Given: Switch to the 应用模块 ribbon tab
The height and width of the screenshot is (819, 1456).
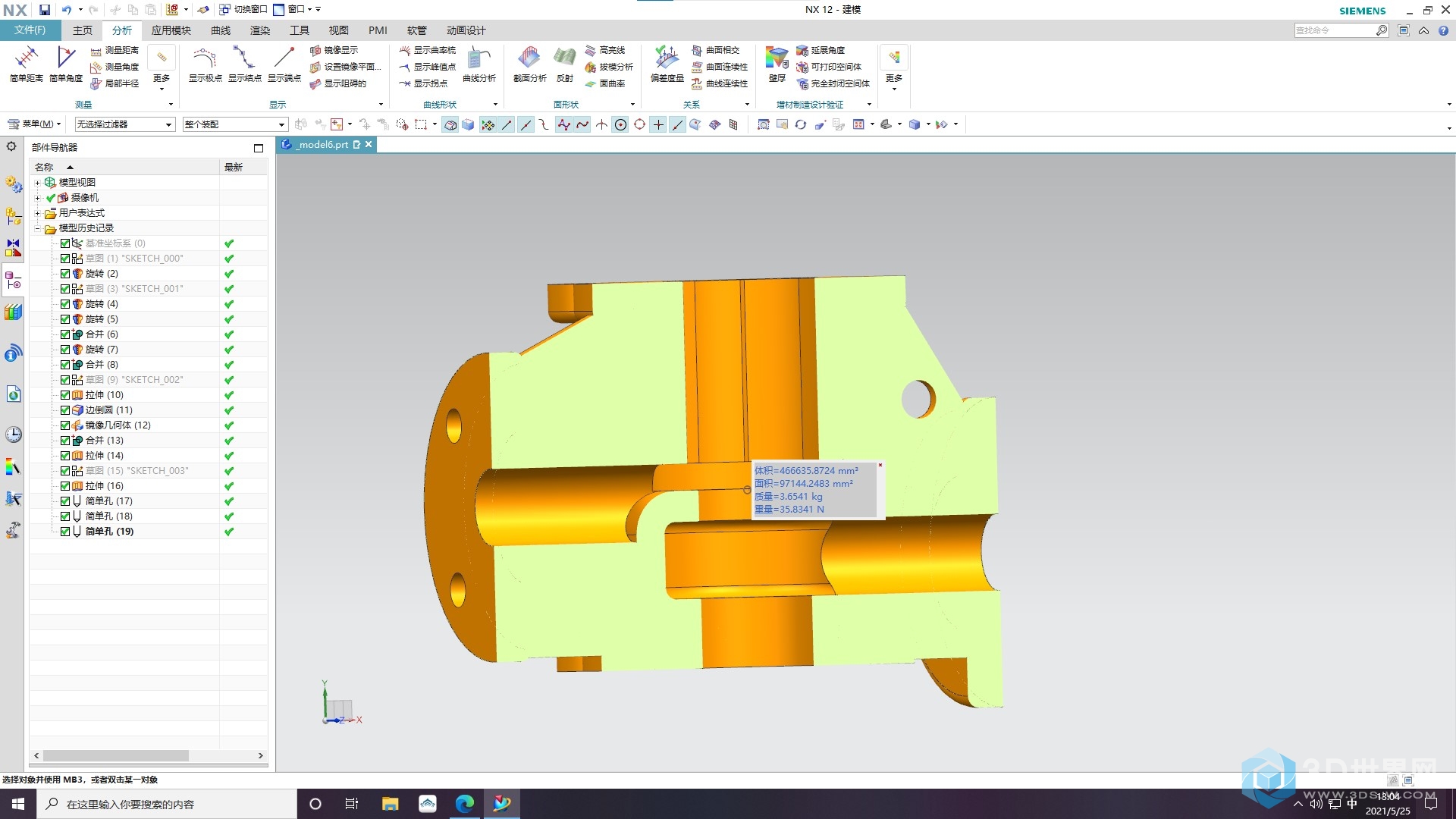Looking at the screenshot, I should [171, 30].
